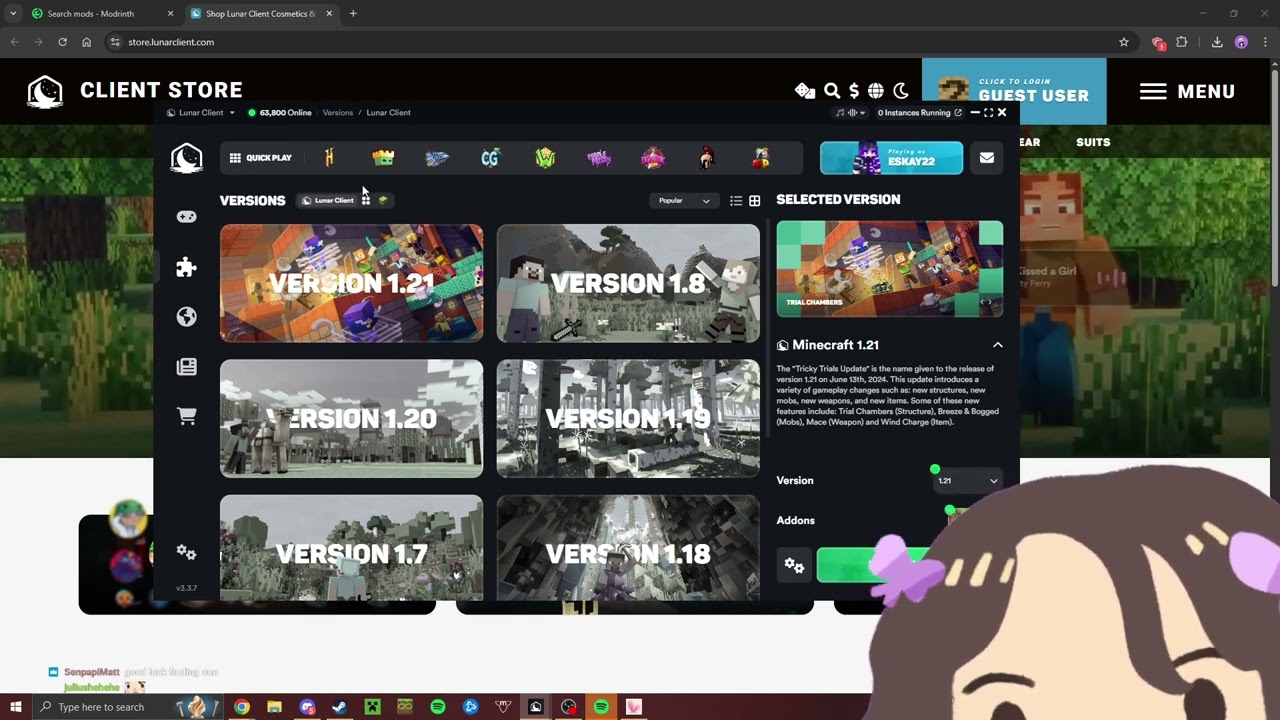1280x720 pixels.
Task: Open the browser extensions puzzle icon
Action: (1182, 42)
